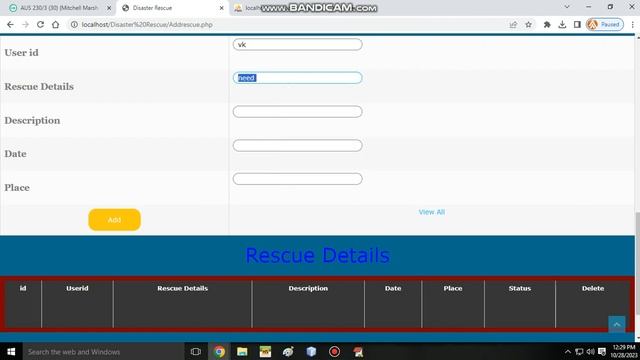Show the tab search dropdown
The image size is (640, 360).
(x=567, y=7)
